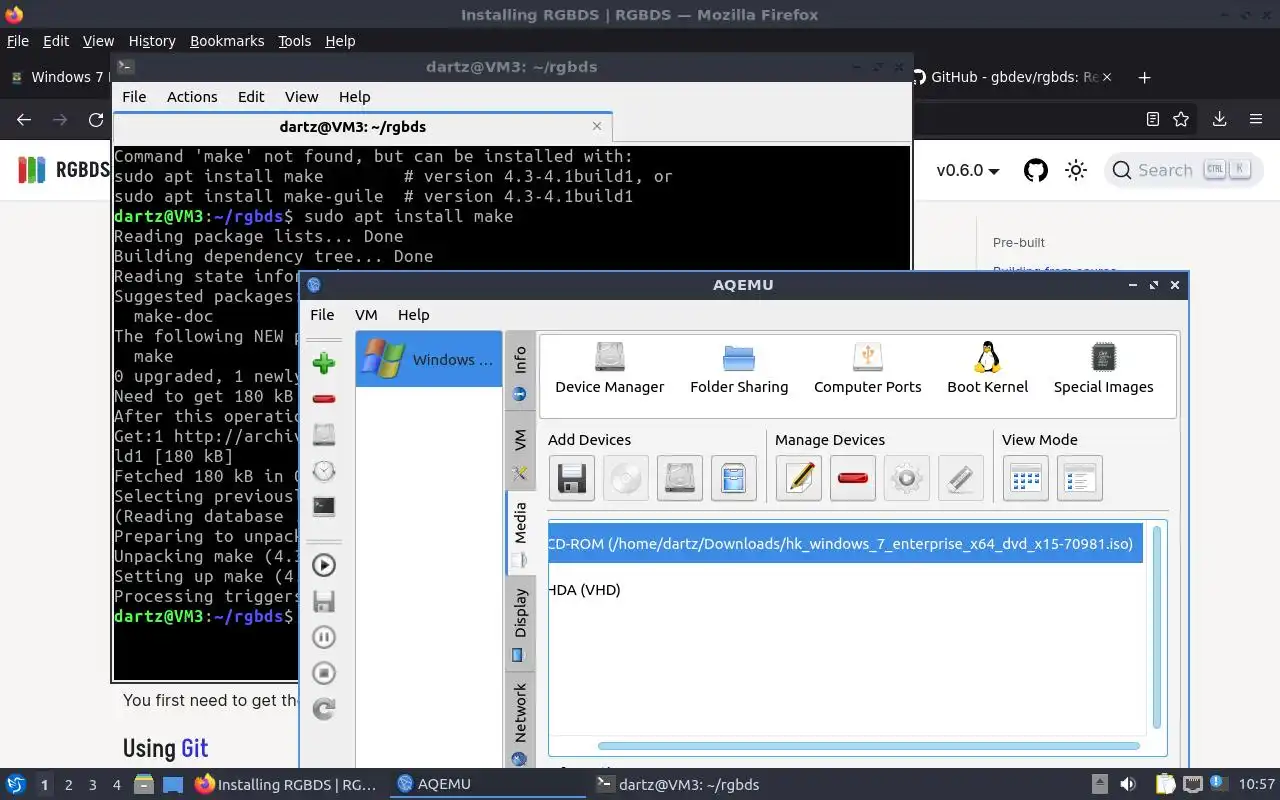Open a new Firefox tab
Image resolution: width=1280 pixels, height=800 pixels.
coord(1145,77)
